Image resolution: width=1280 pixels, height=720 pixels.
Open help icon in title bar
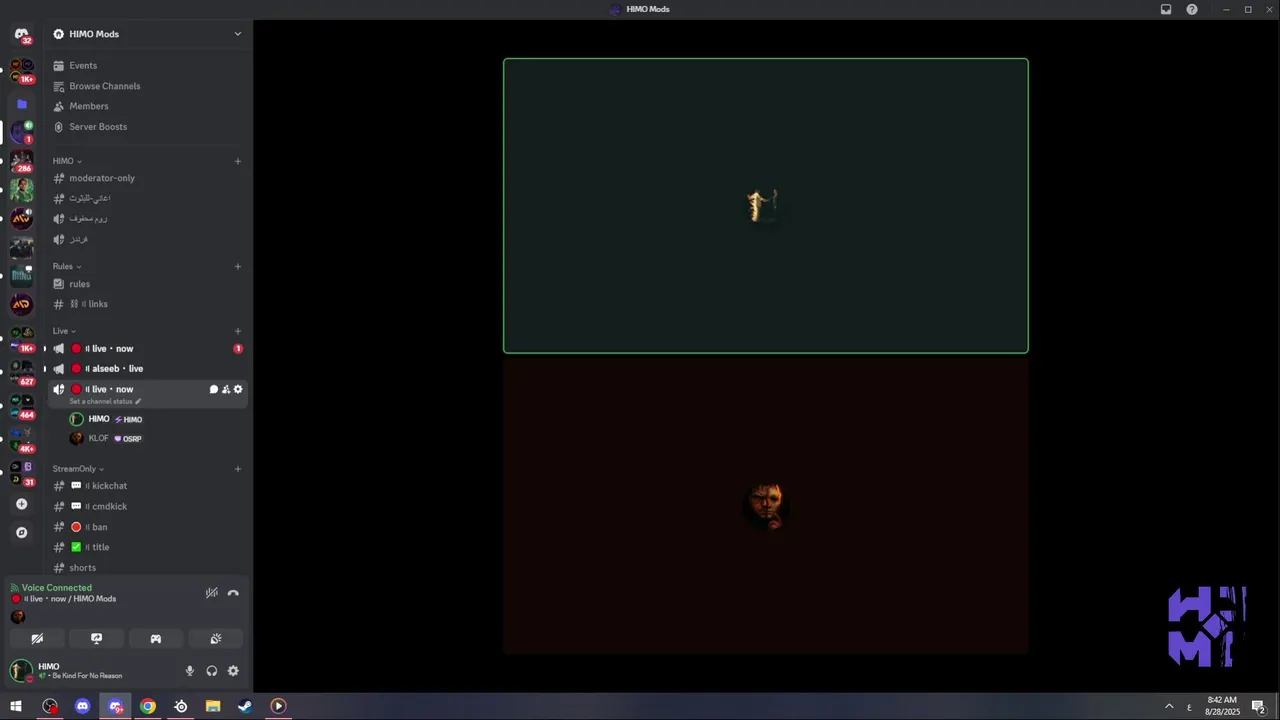point(1192,9)
